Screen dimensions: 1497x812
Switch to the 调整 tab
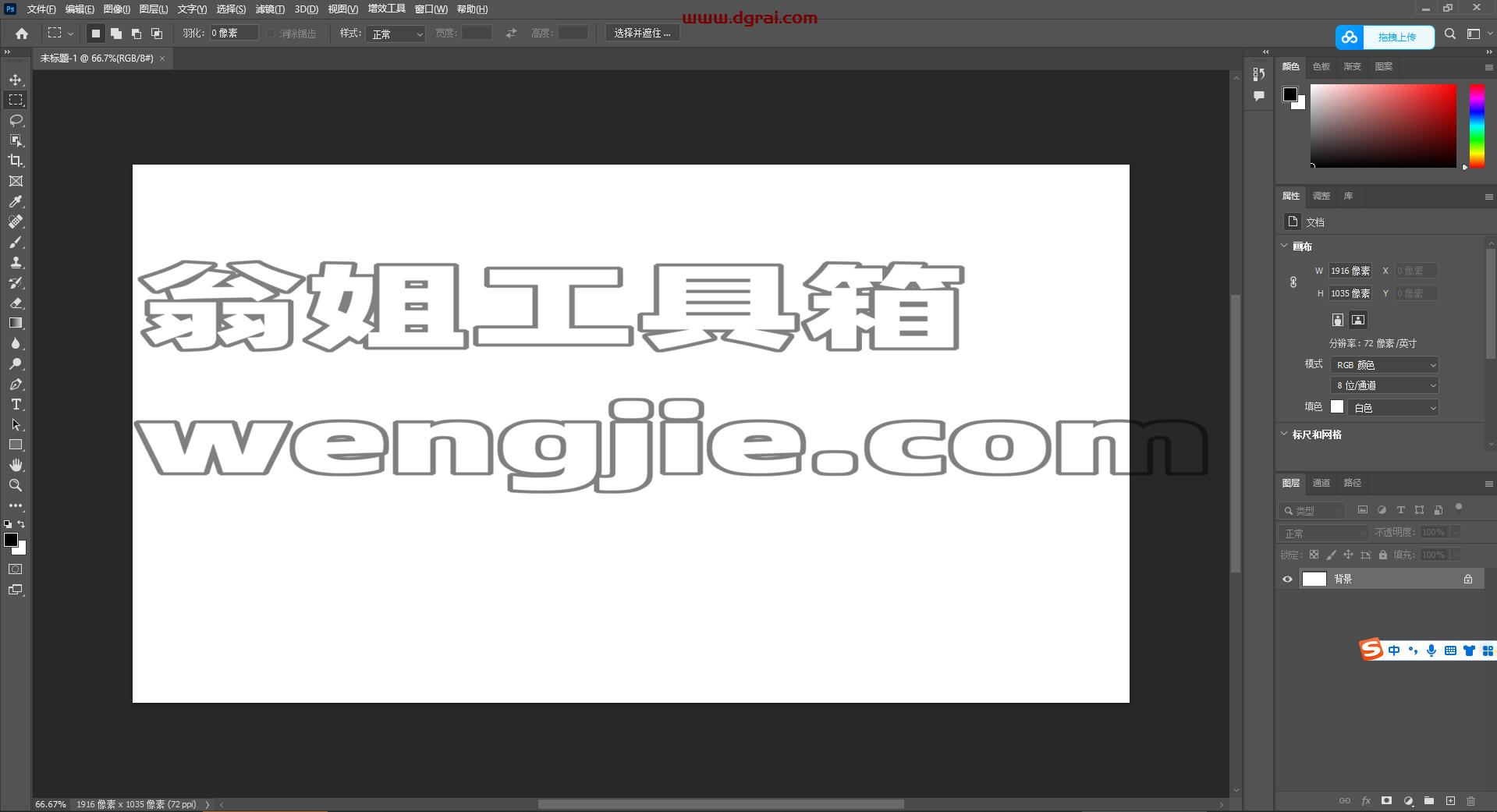(1321, 196)
